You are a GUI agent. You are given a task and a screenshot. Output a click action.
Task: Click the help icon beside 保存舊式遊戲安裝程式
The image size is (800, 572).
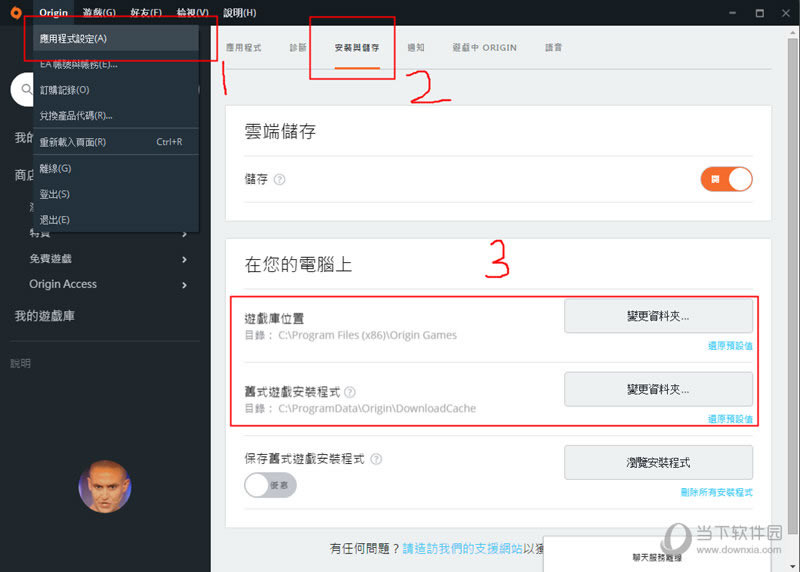tap(376, 459)
